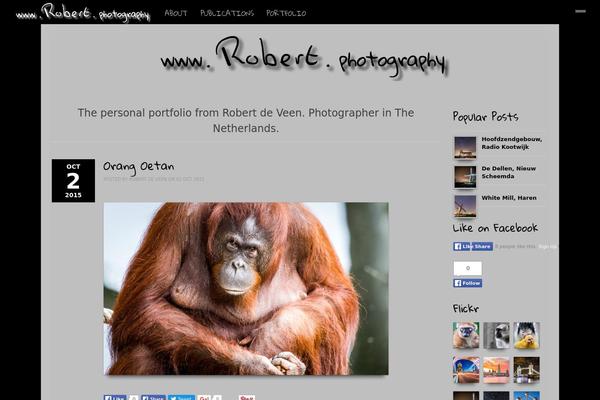The image size is (600, 400).
Task: Click the Facebook Follow button
Action: coord(468,283)
